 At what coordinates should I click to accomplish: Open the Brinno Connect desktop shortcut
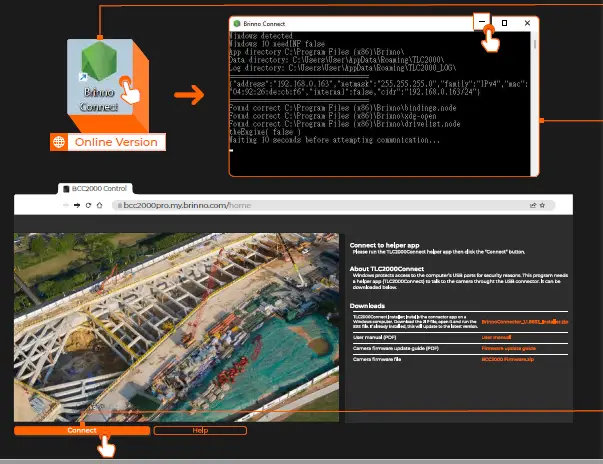click(100, 77)
